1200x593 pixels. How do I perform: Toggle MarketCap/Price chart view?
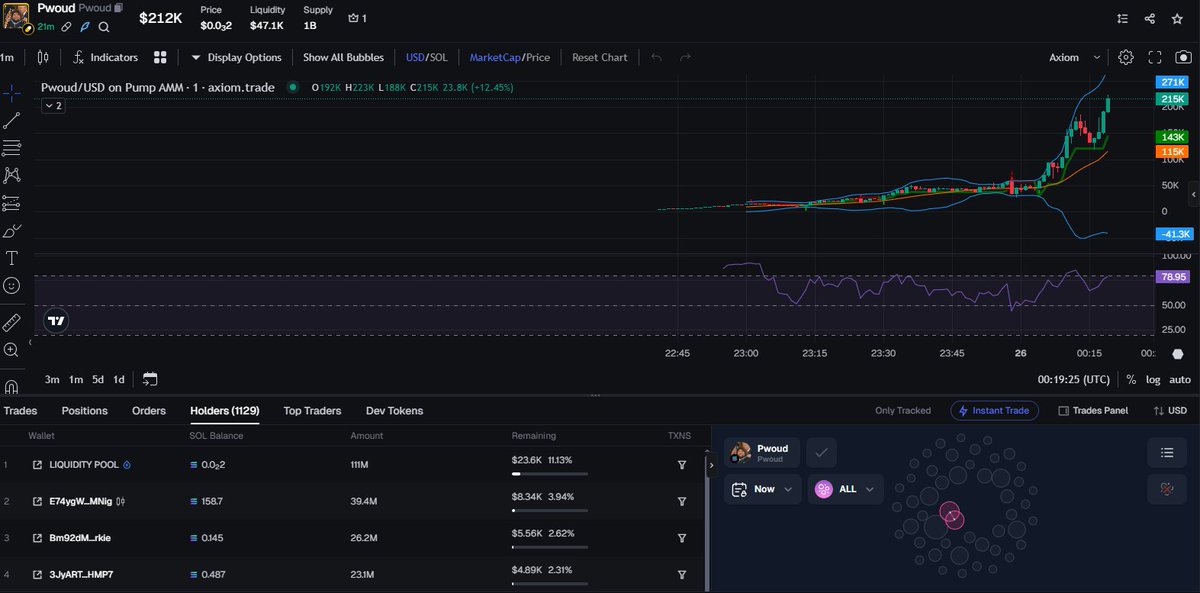click(x=510, y=57)
